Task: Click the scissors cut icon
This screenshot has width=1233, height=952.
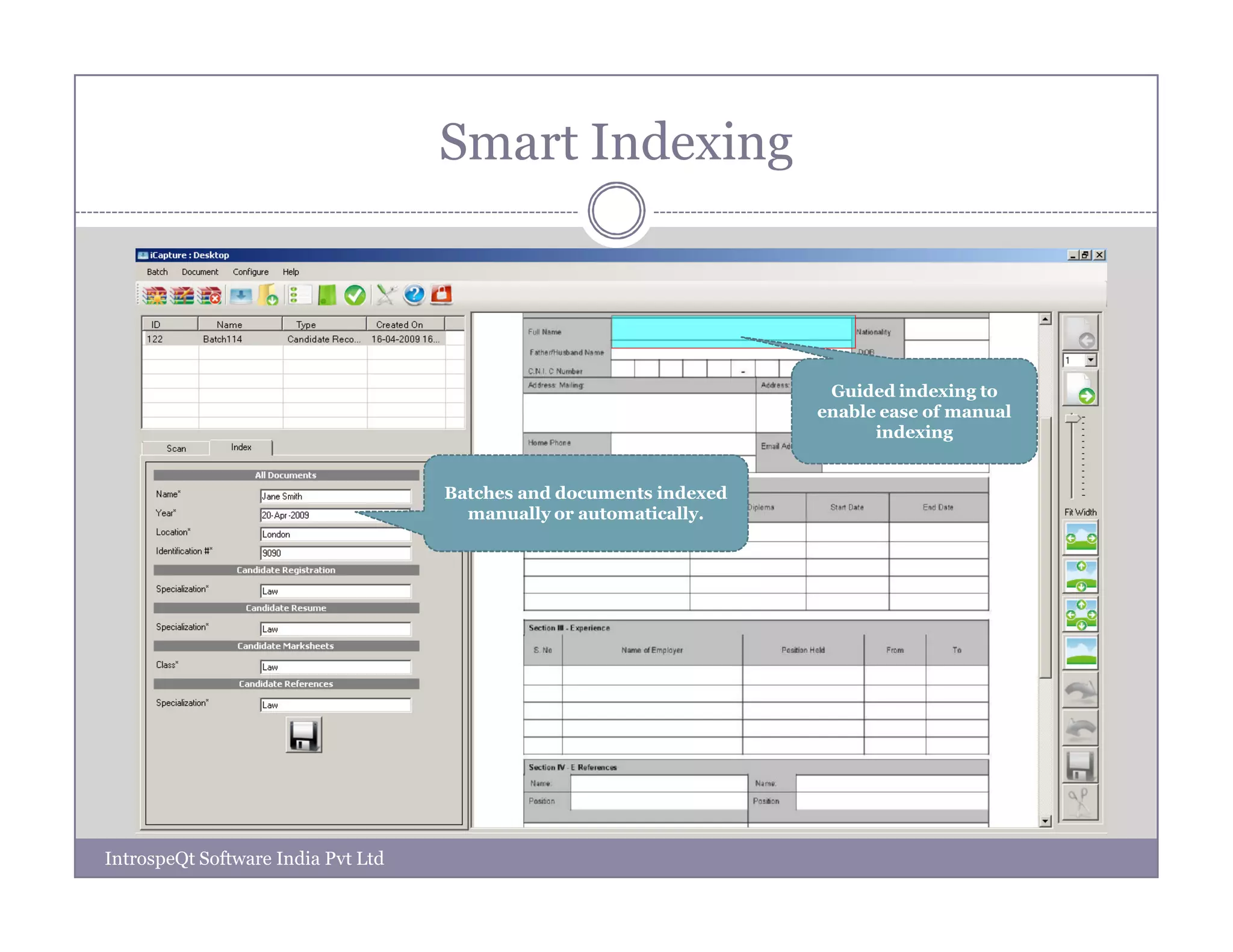Action: click(x=1081, y=803)
